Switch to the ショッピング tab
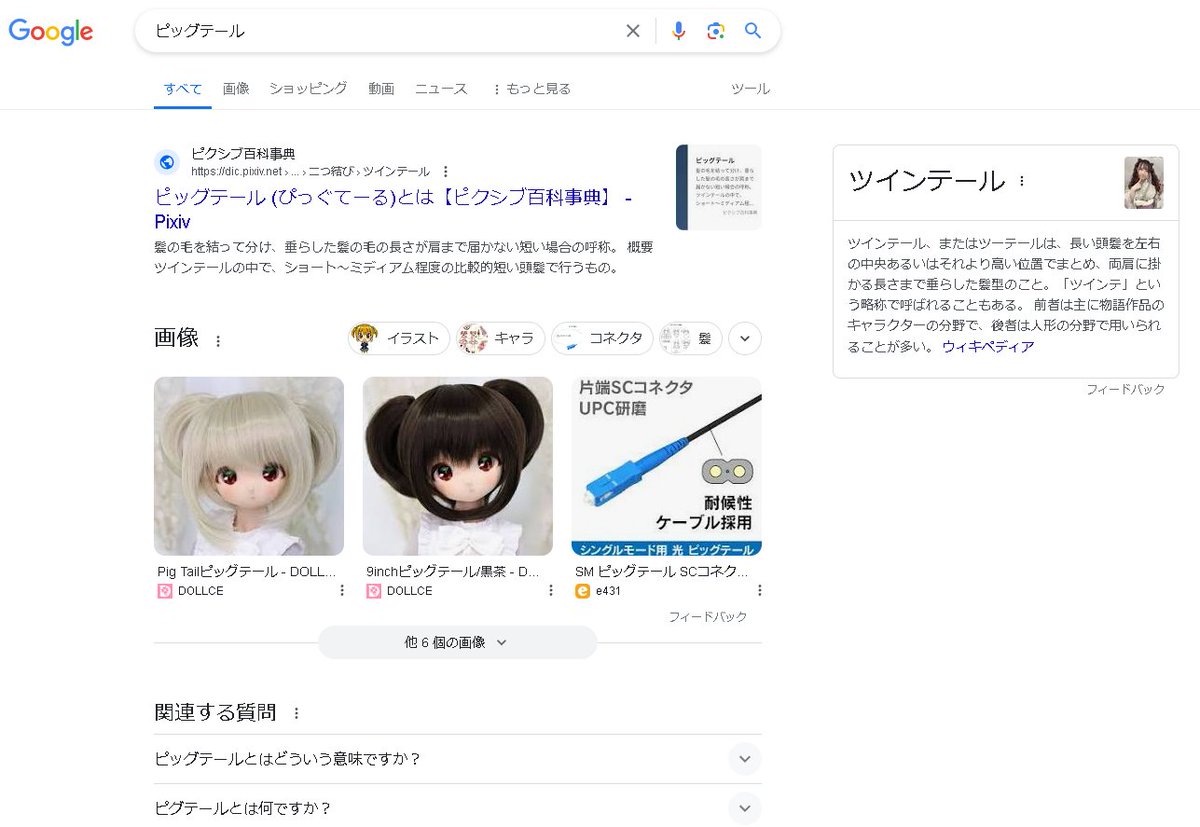Screen dimensions: 1200x827 click(x=308, y=89)
